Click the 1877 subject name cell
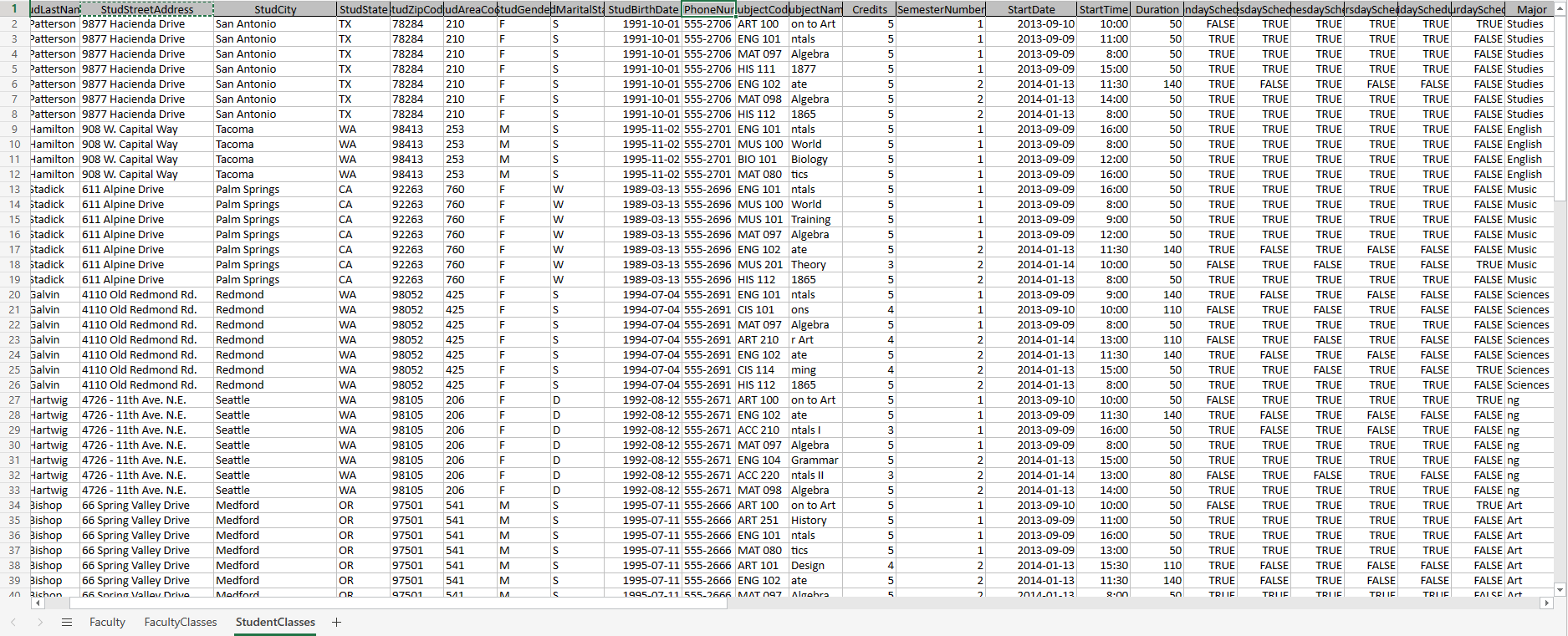 (816, 69)
